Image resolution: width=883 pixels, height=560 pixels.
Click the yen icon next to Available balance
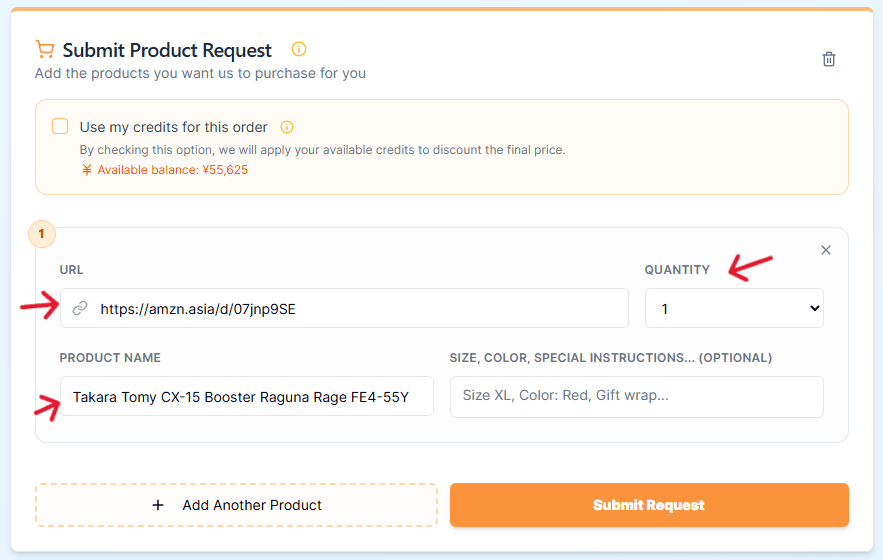(x=87, y=170)
